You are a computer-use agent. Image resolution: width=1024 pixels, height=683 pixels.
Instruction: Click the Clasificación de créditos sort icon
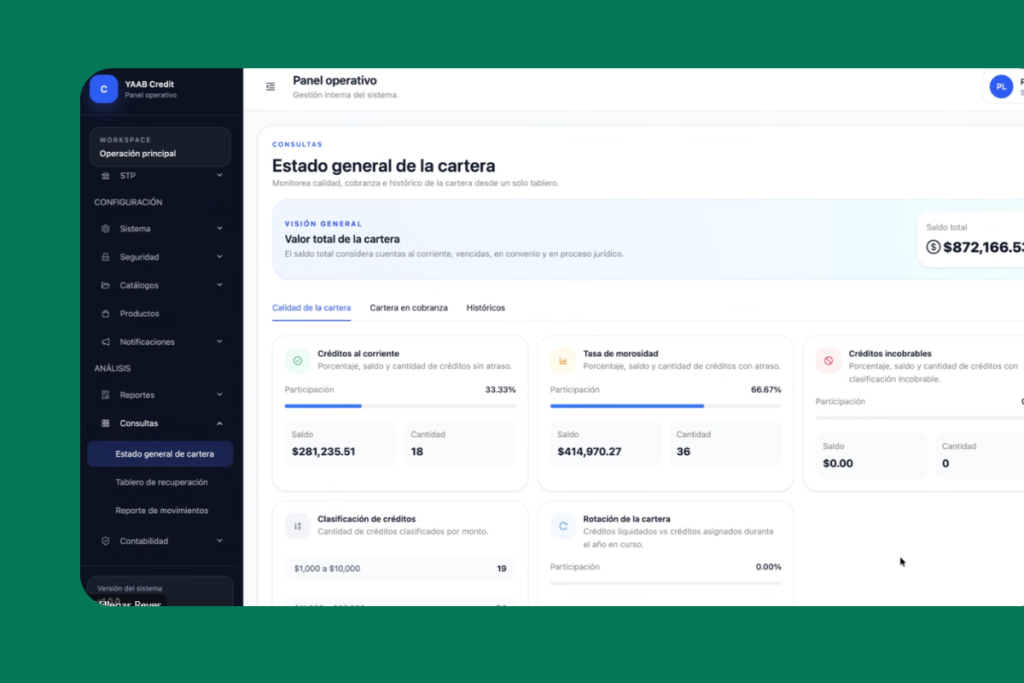point(298,525)
